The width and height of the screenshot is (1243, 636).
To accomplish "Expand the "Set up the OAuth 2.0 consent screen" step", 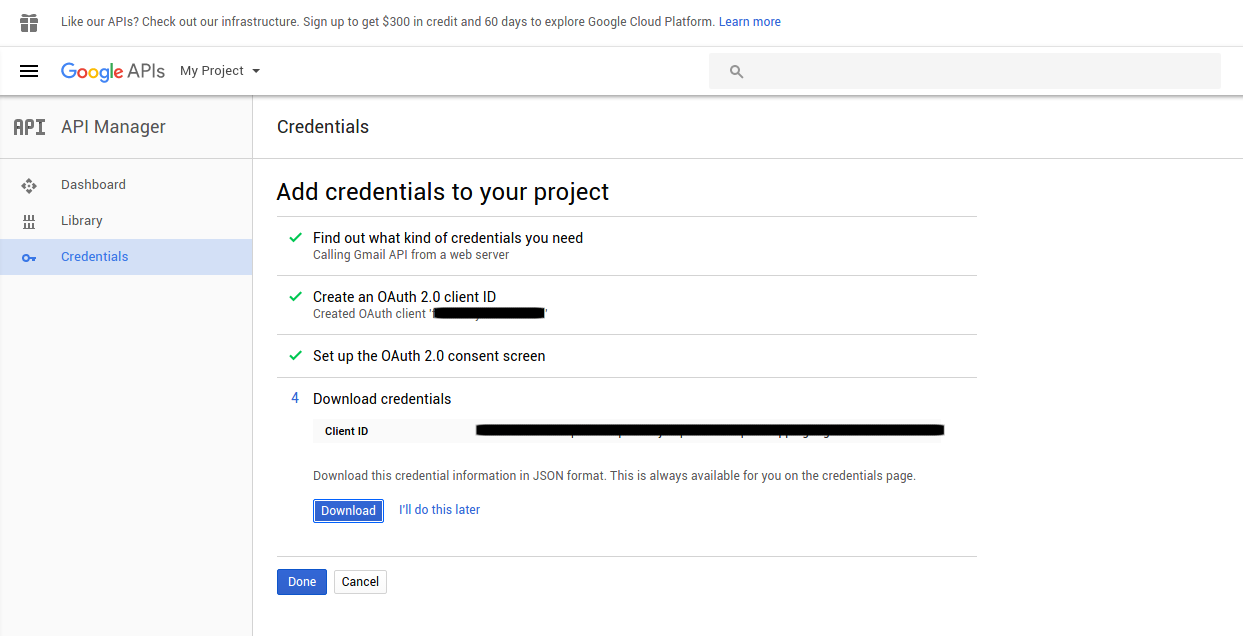I will point(429,356).
